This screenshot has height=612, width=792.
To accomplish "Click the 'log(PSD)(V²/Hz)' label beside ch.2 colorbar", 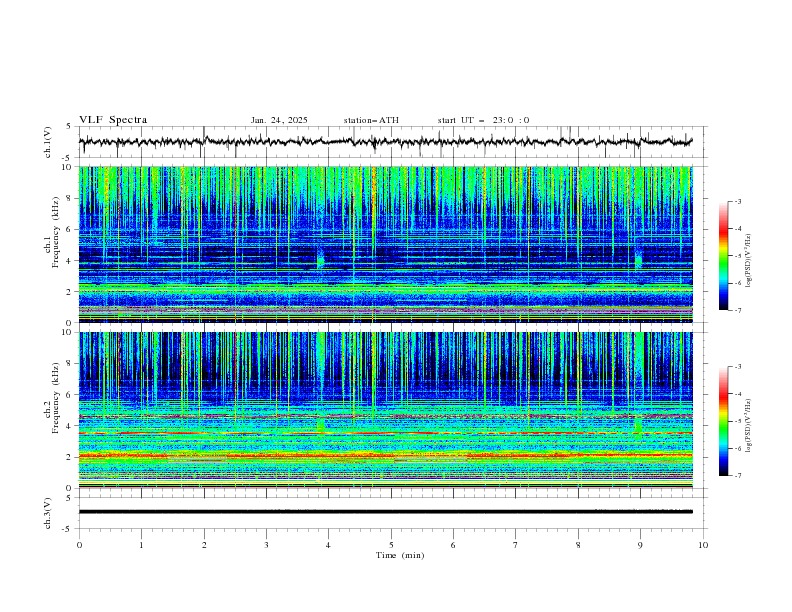I will click(749, 426).
